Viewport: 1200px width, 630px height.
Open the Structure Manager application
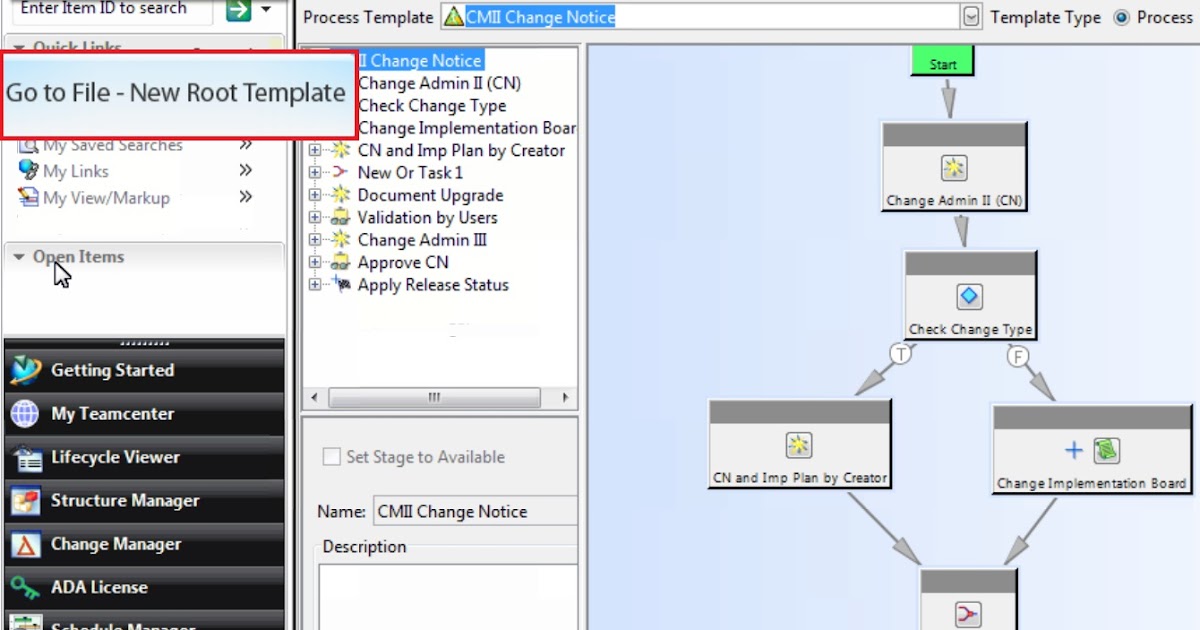click(144, 501)
